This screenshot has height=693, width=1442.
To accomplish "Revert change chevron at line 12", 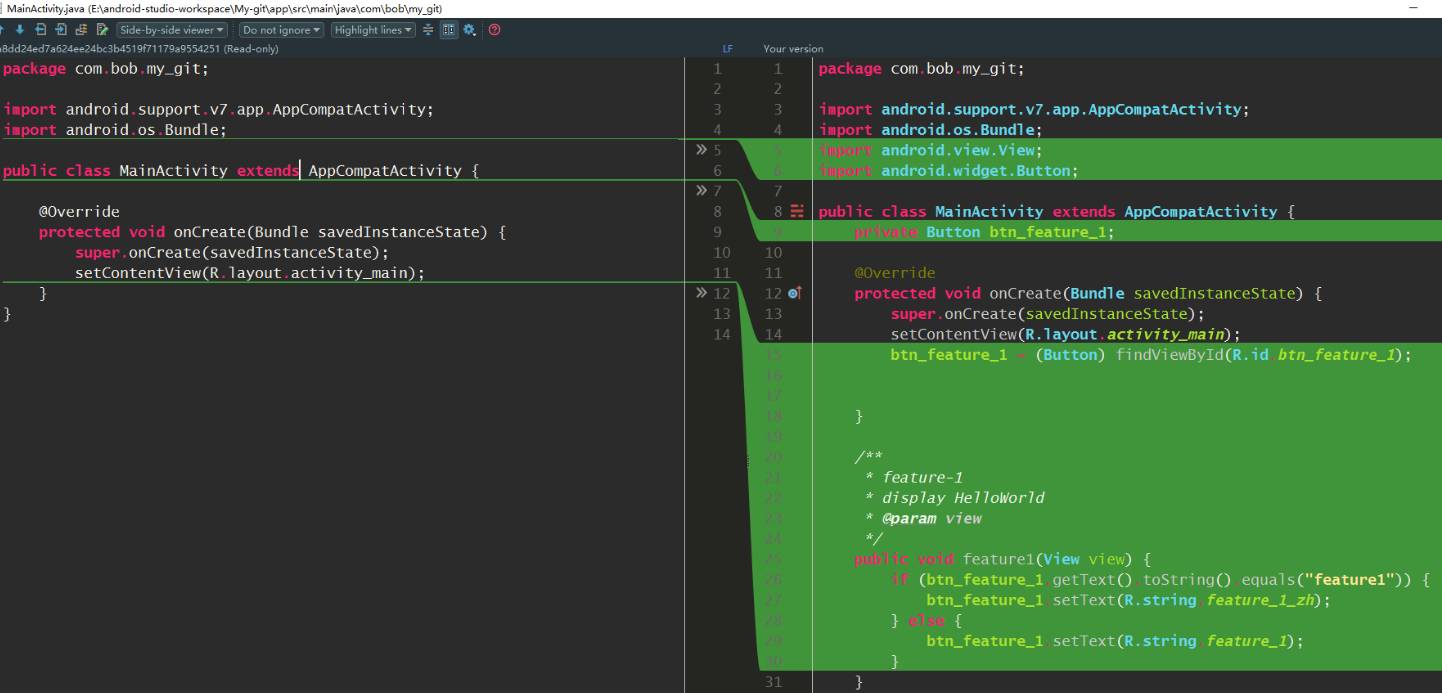I will click(702, 293).
